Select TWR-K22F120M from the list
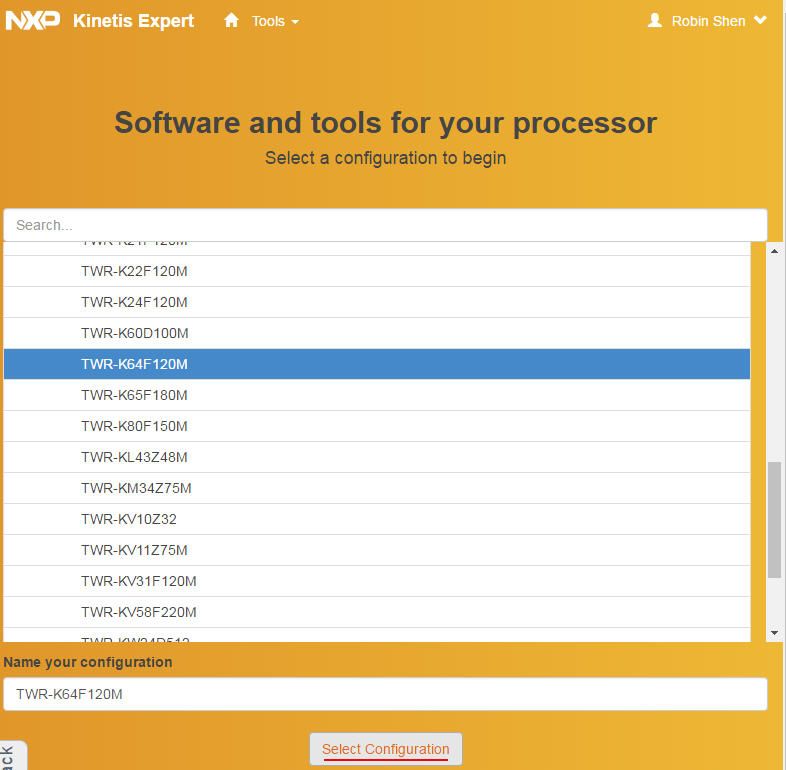Image resolution: width=786 pixels, height=770 pixels. pos(377,271)
